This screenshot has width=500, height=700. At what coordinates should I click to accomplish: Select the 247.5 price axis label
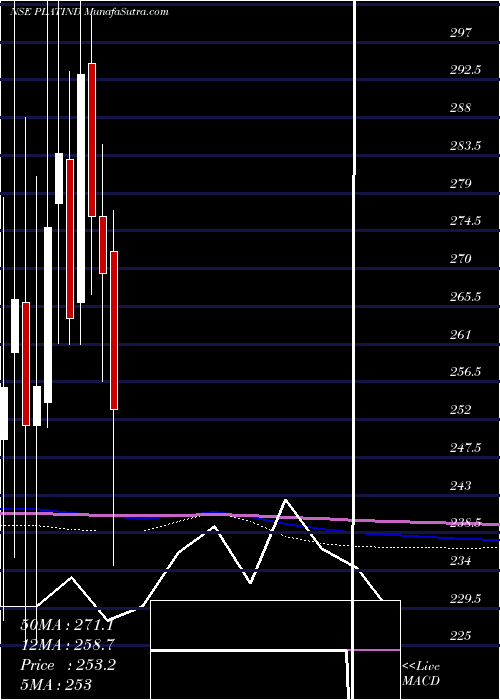[x=465, y=447]
